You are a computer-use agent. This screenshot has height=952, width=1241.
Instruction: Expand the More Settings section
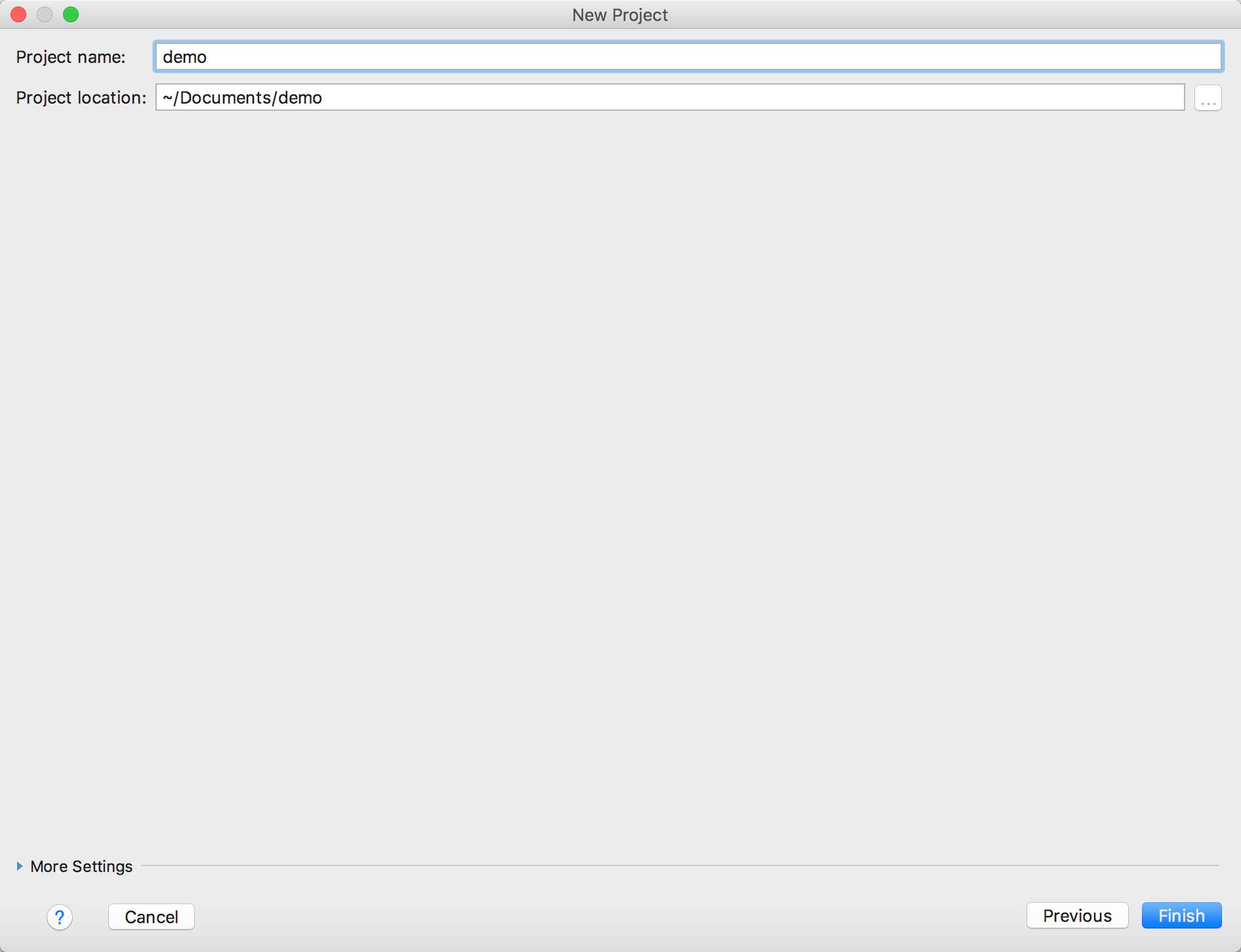[x=74, y=866]
